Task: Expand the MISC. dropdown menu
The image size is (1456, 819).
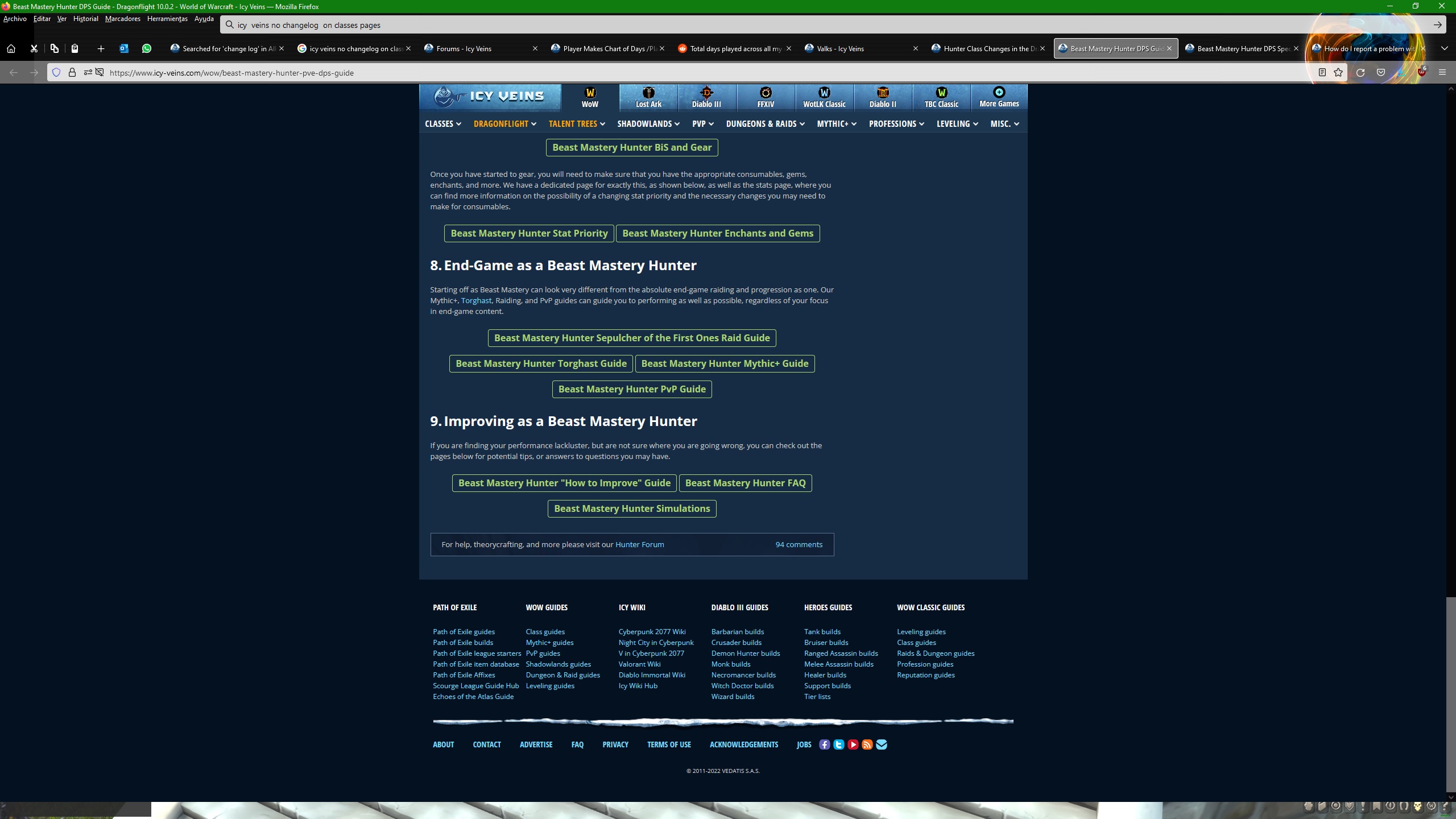Action: (1005, 123)
